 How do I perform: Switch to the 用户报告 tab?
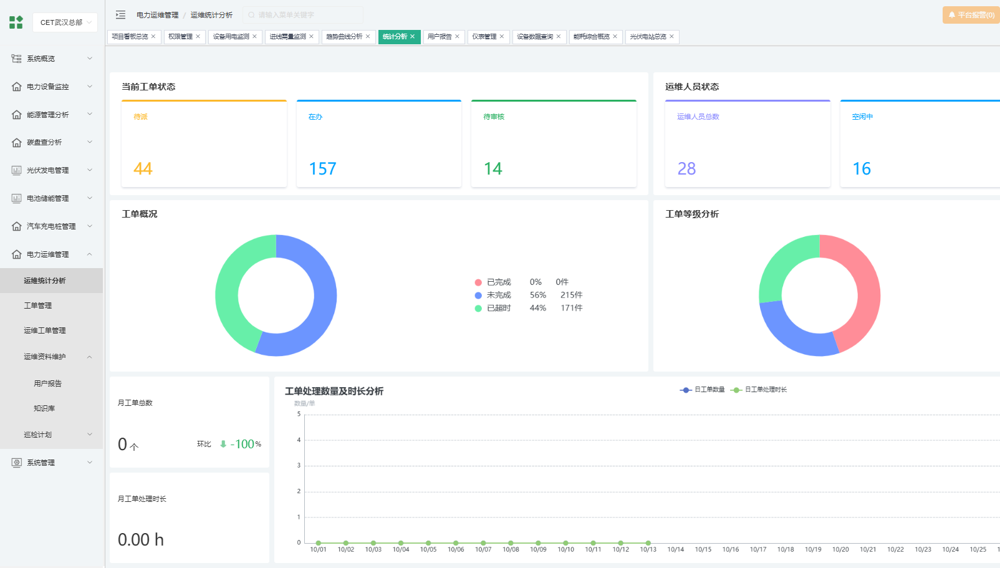439,37
